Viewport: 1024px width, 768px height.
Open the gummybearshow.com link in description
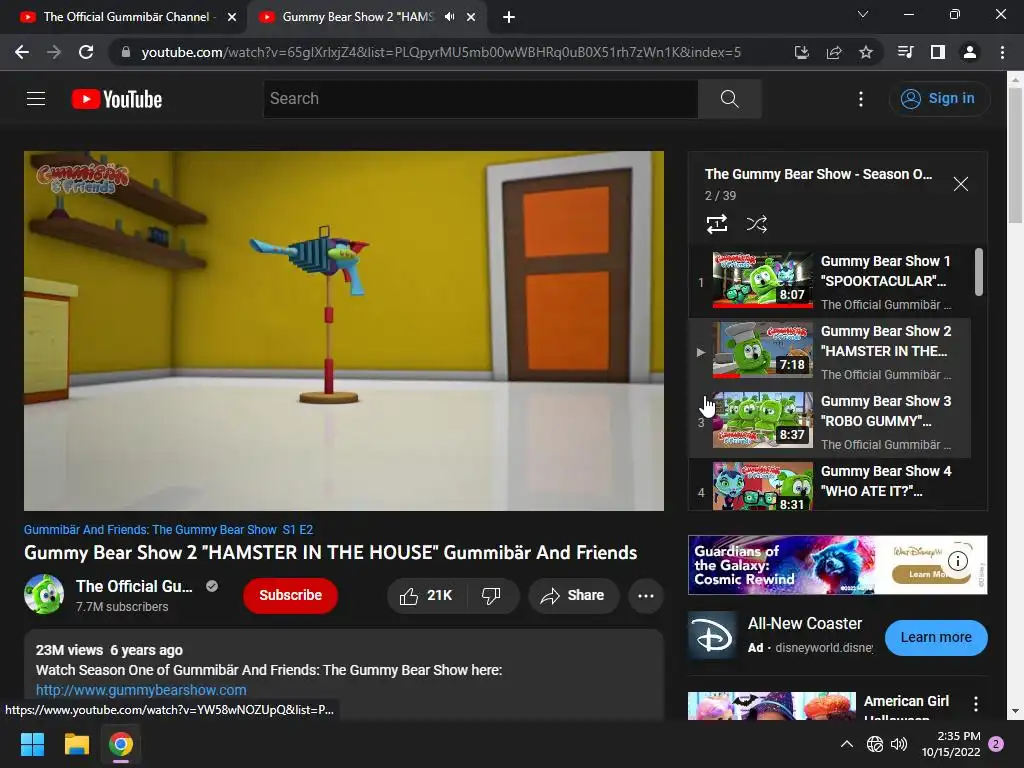coord(141,690)
